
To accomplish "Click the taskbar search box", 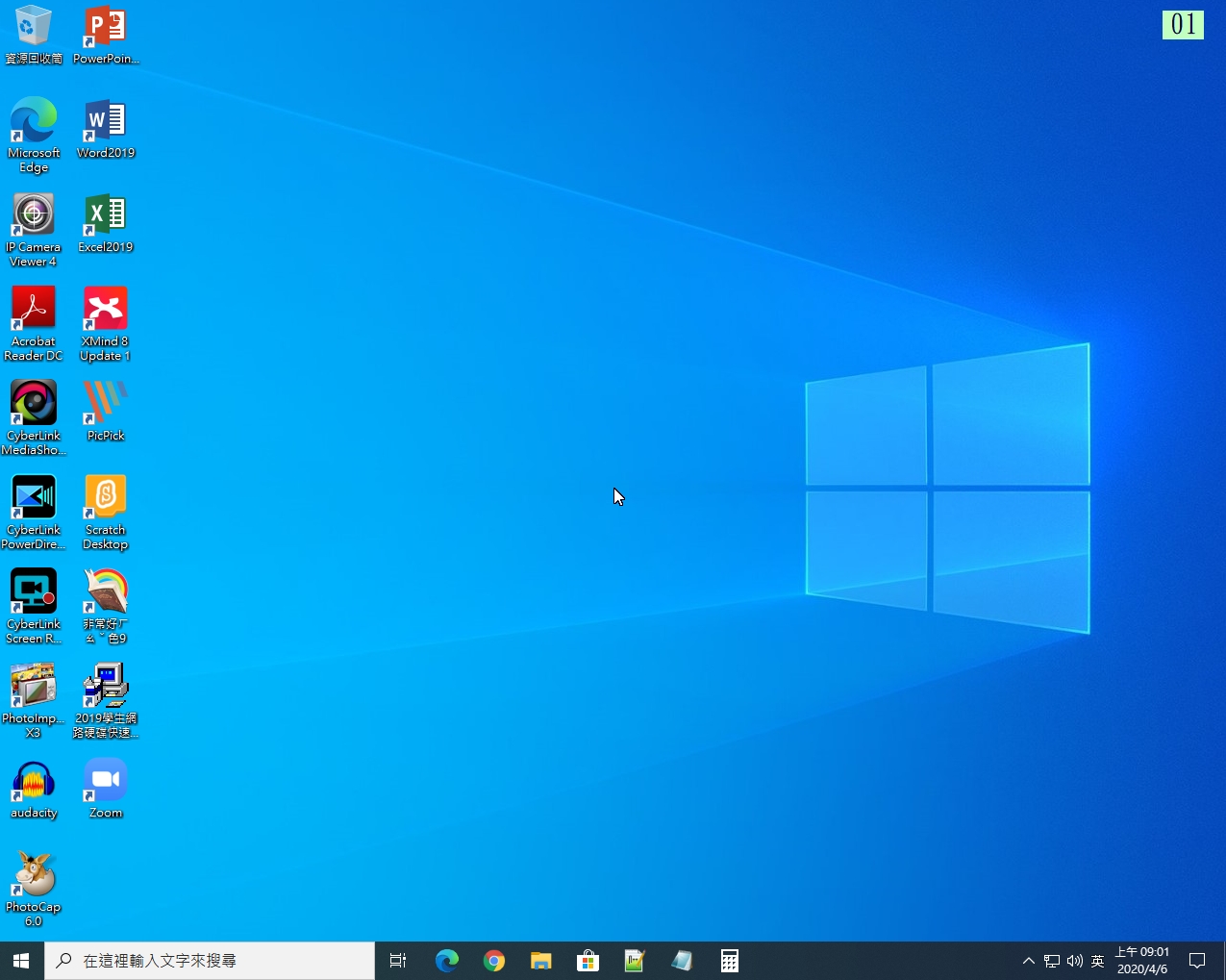I will coord(210,961).
